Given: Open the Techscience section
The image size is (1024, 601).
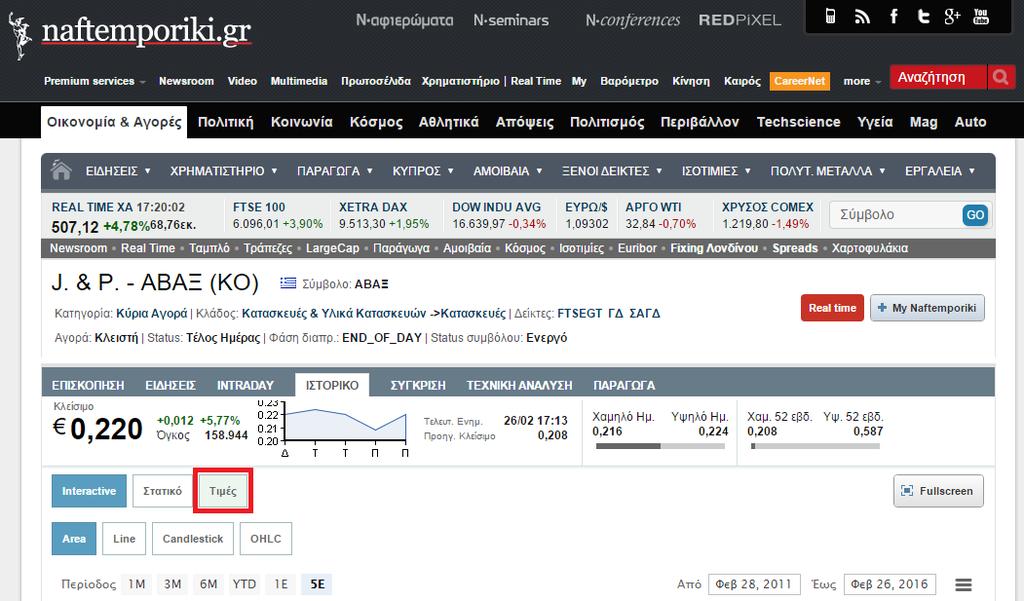Looking at the screenshot, I should point(798,122).
